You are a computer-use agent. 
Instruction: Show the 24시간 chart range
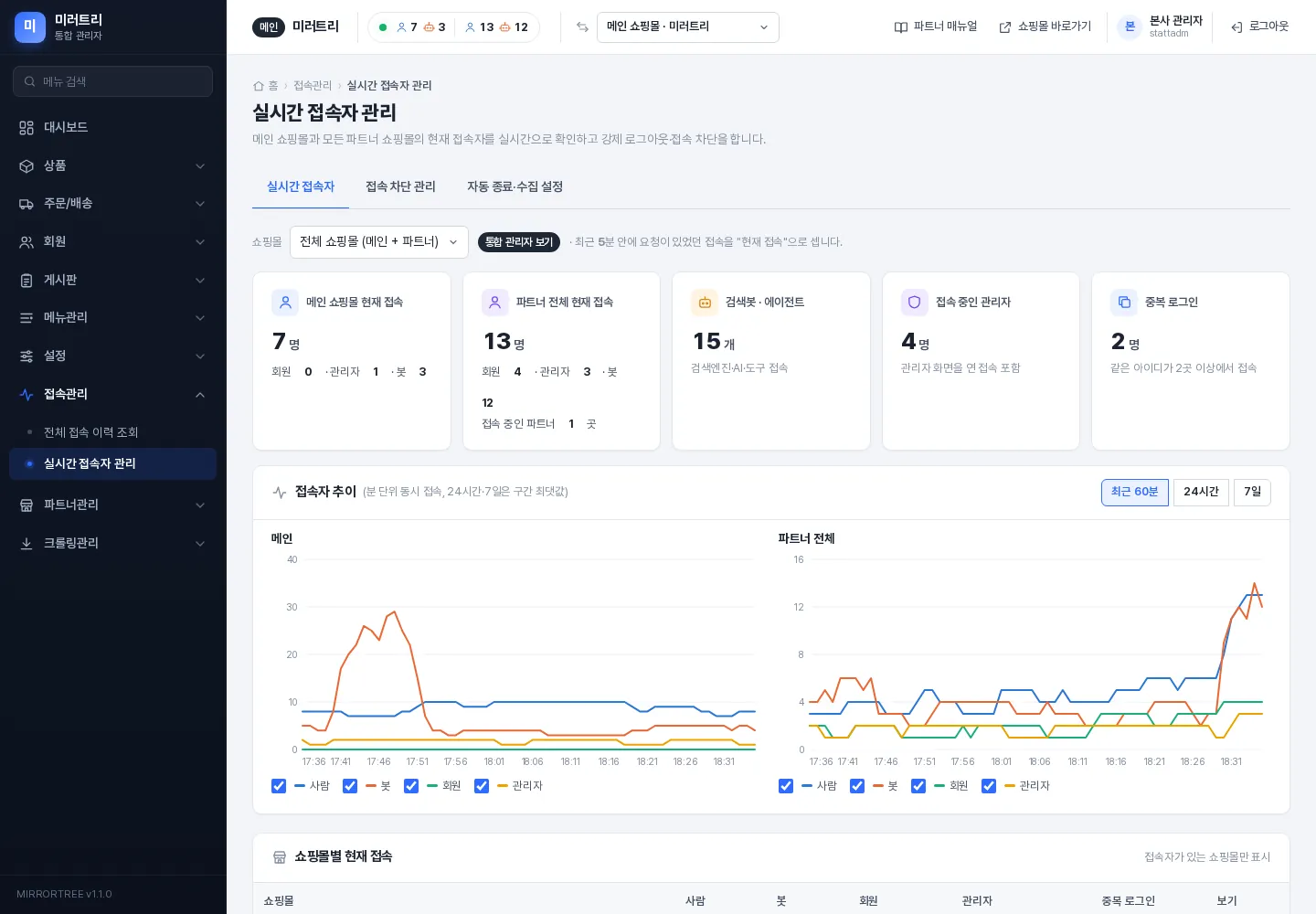[1201, 492]
